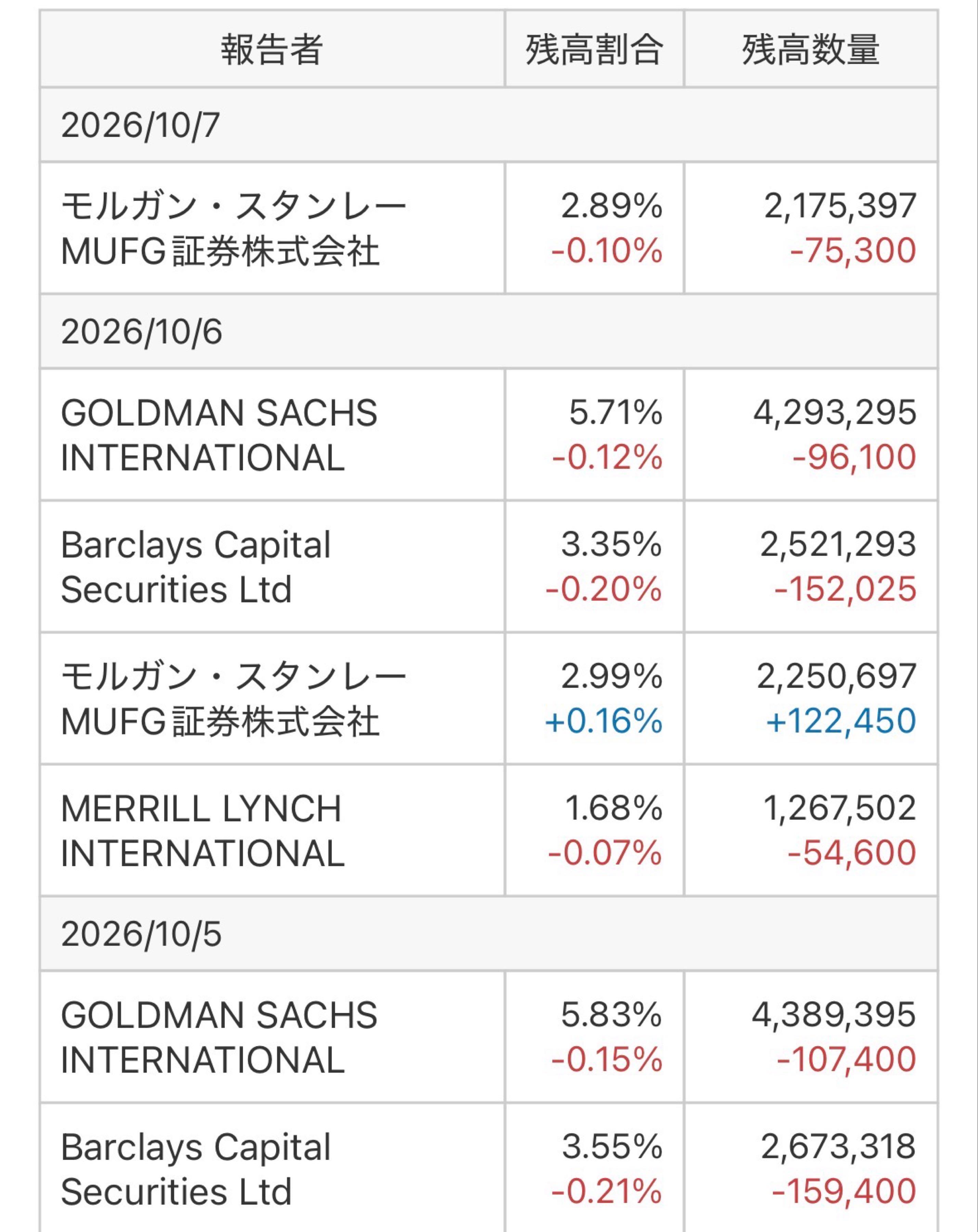Image resolution: width=978 pixels, height=1232 pixels.
Task: Click the -152,025 quantity change
Action: [x=846, y=589]
